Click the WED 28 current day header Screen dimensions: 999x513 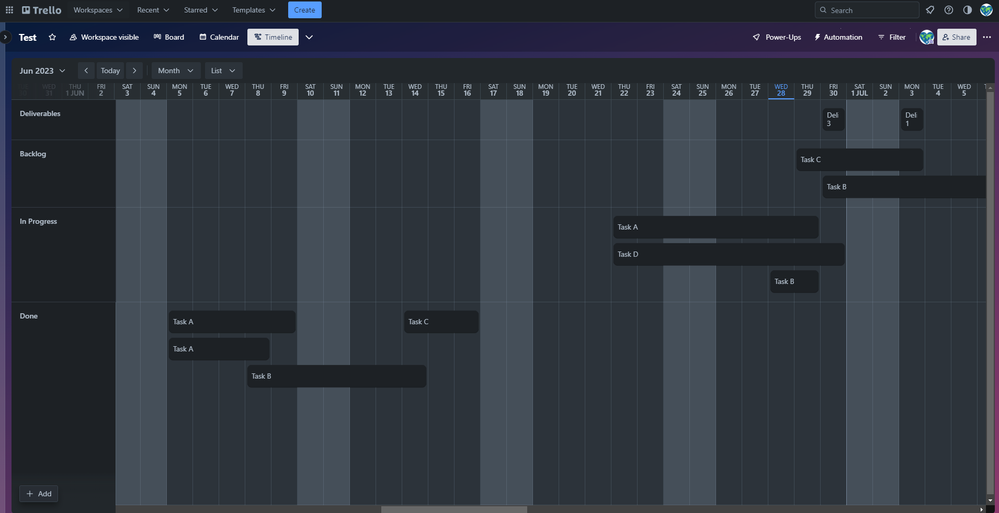(x=781, y=90)
